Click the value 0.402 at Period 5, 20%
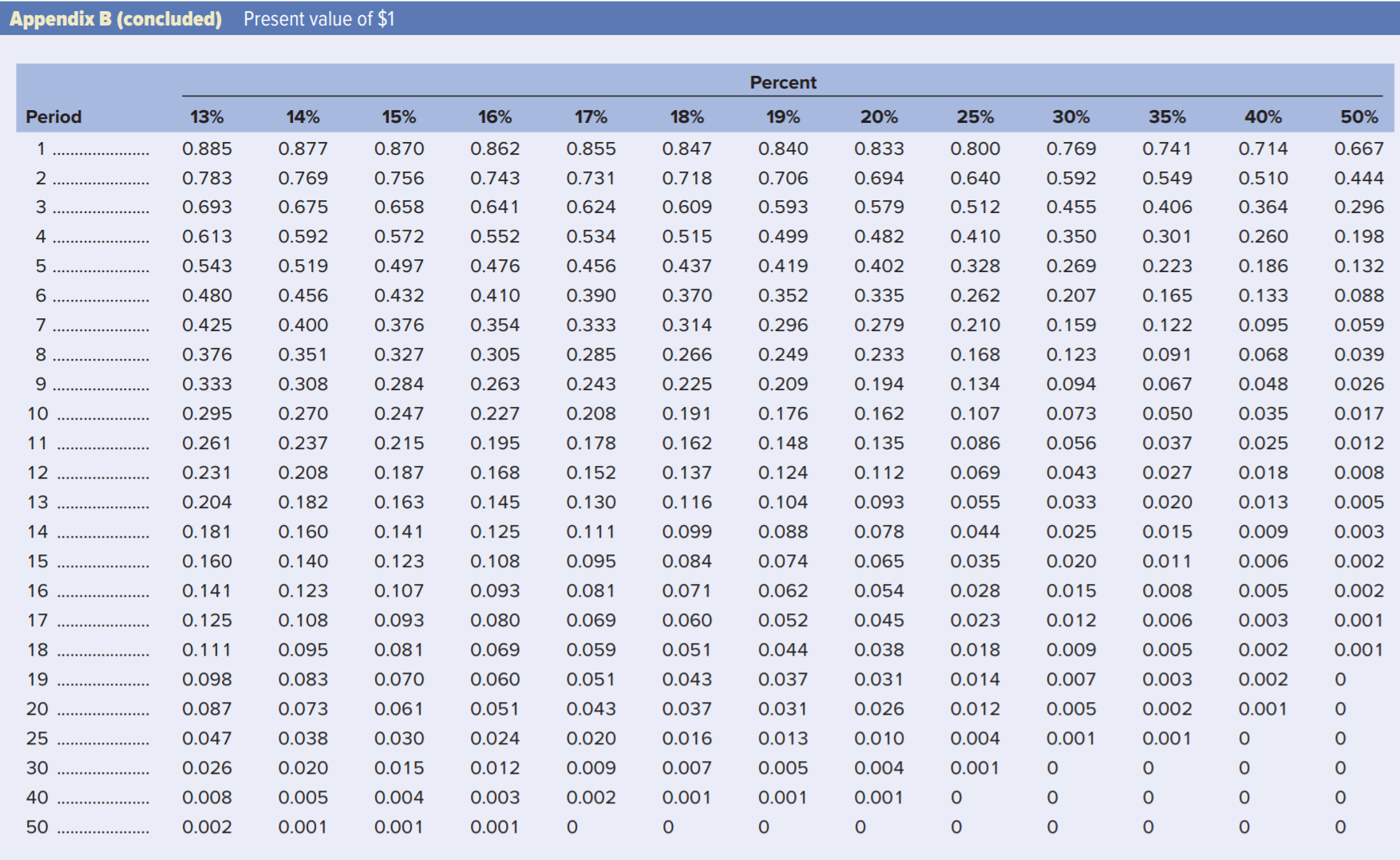Image resolution: width=1400 pixels, height=860 pixels. [x=880, y=266]
